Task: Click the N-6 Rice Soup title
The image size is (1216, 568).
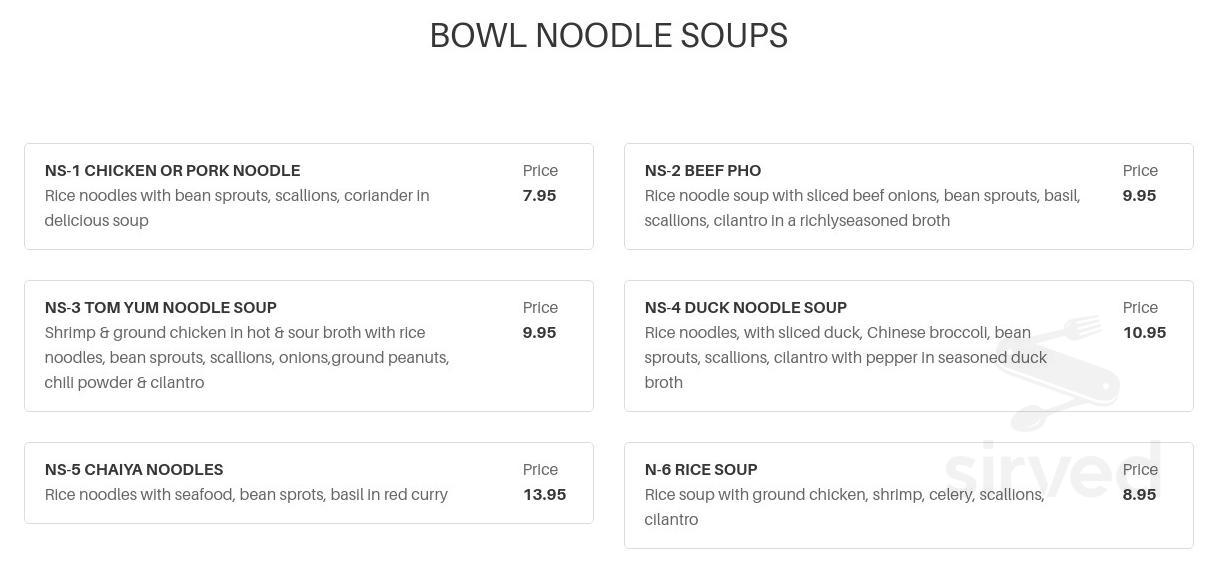Action: pos(701,470)
